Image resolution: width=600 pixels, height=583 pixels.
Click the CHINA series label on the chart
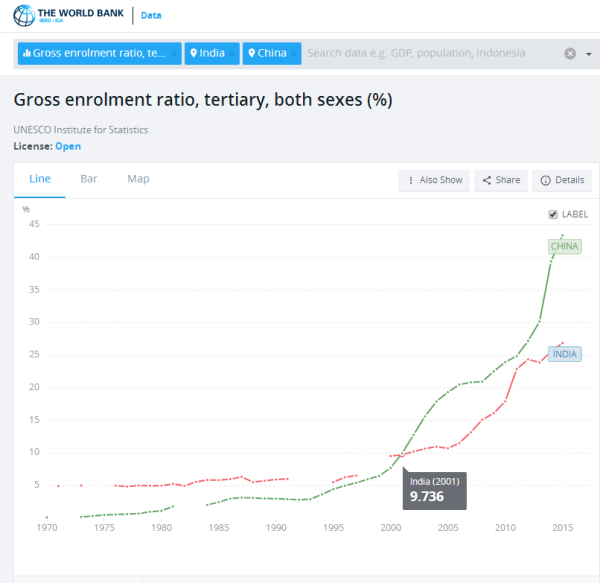[564, 246]
